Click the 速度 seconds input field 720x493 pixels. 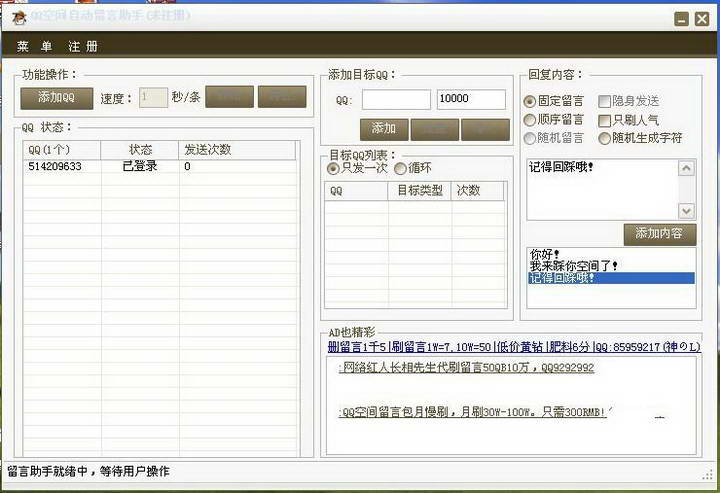click(x=153, y=98)
